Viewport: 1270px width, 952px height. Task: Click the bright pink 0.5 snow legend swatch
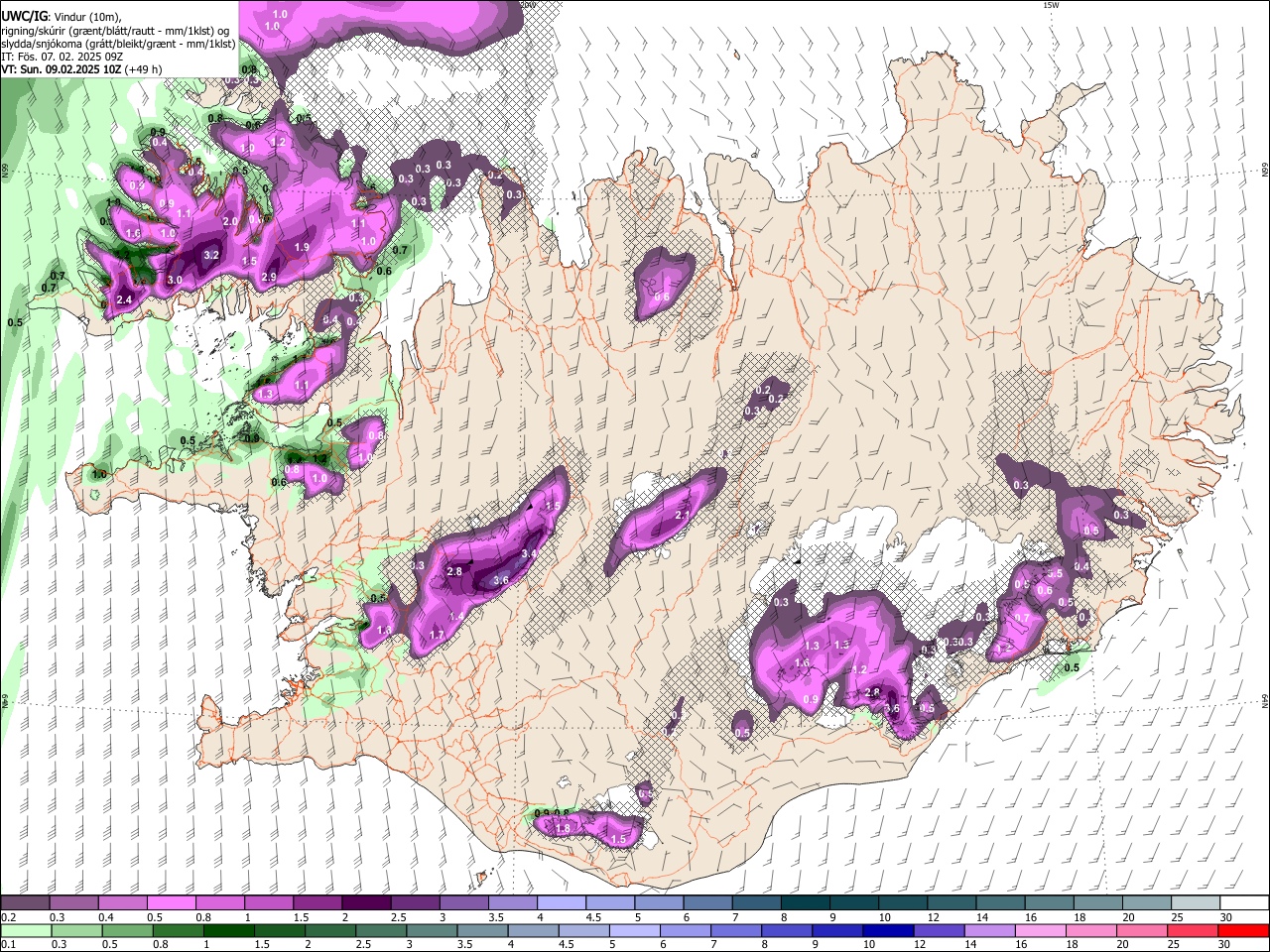[x=171, y=903]
